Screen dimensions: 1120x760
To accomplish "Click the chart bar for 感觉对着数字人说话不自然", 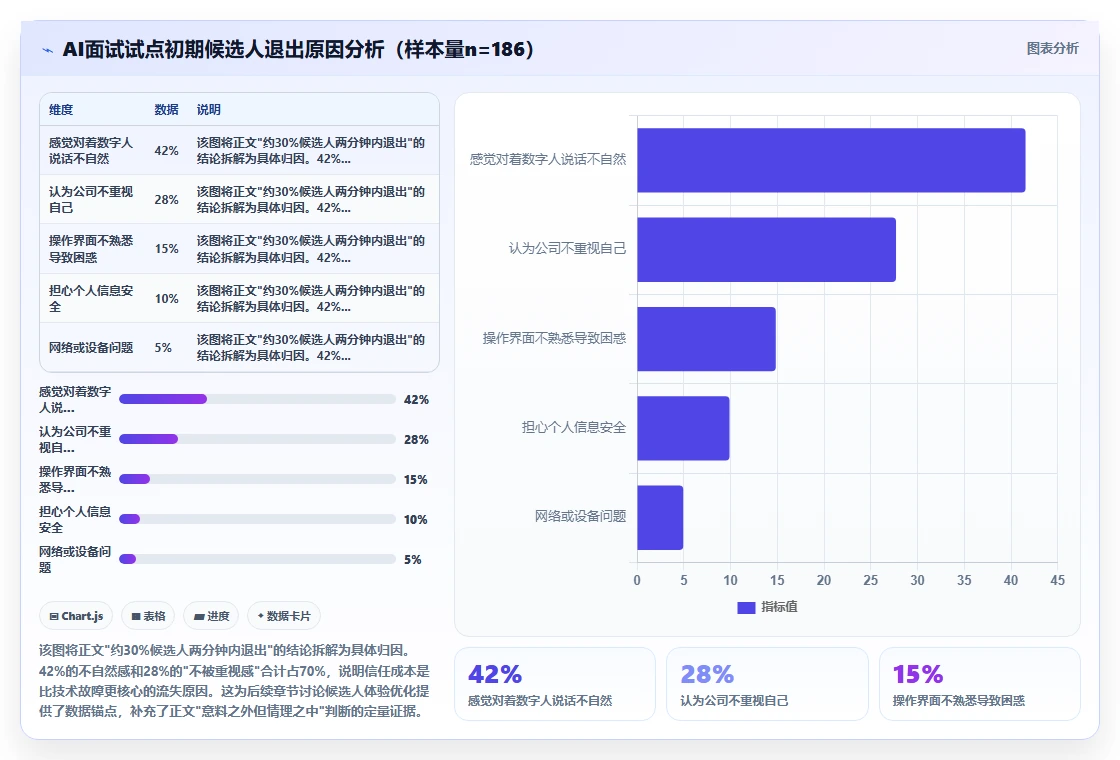I will 831,160.
